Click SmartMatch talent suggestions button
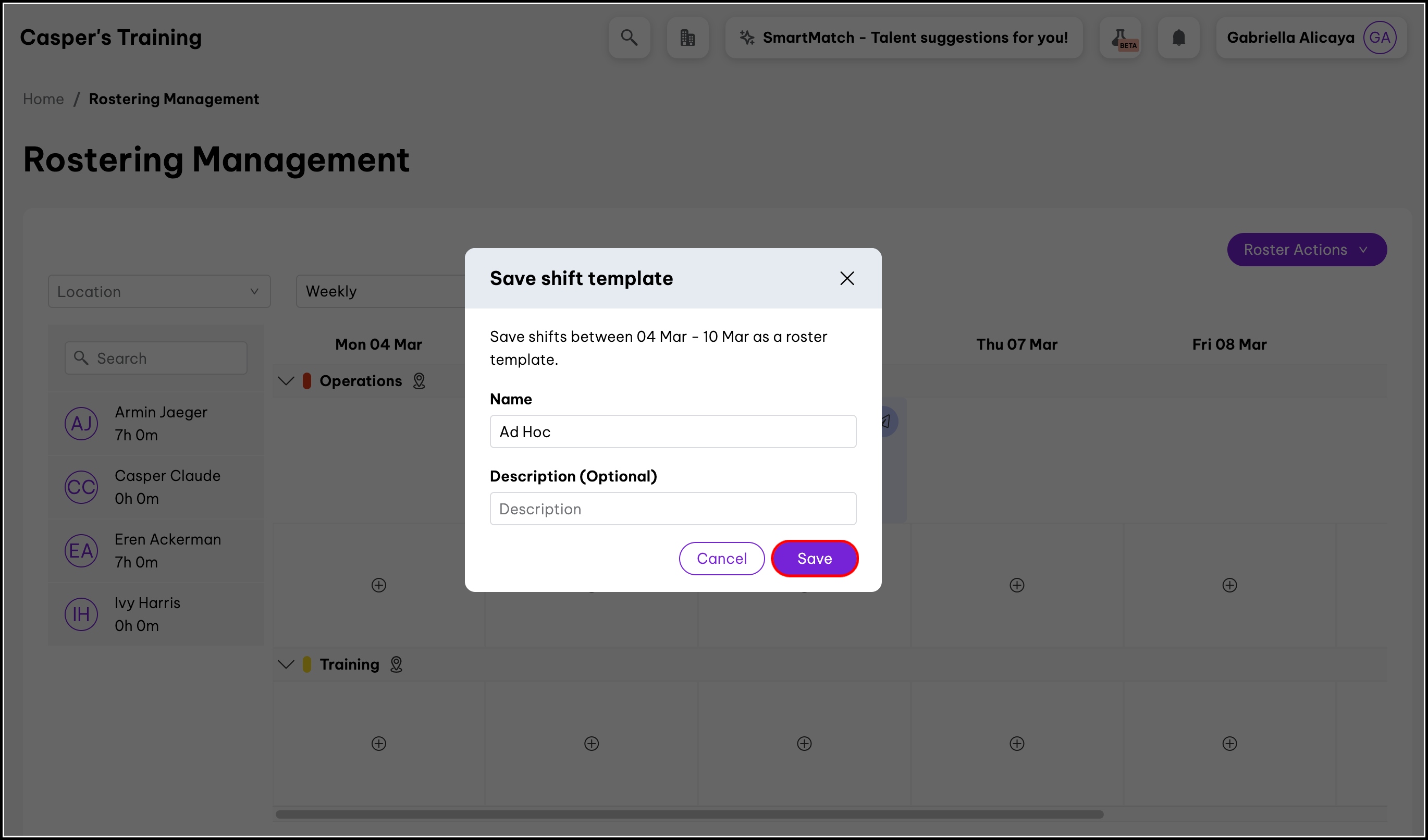Screen dimensions: 1428x840 point(904,38)
